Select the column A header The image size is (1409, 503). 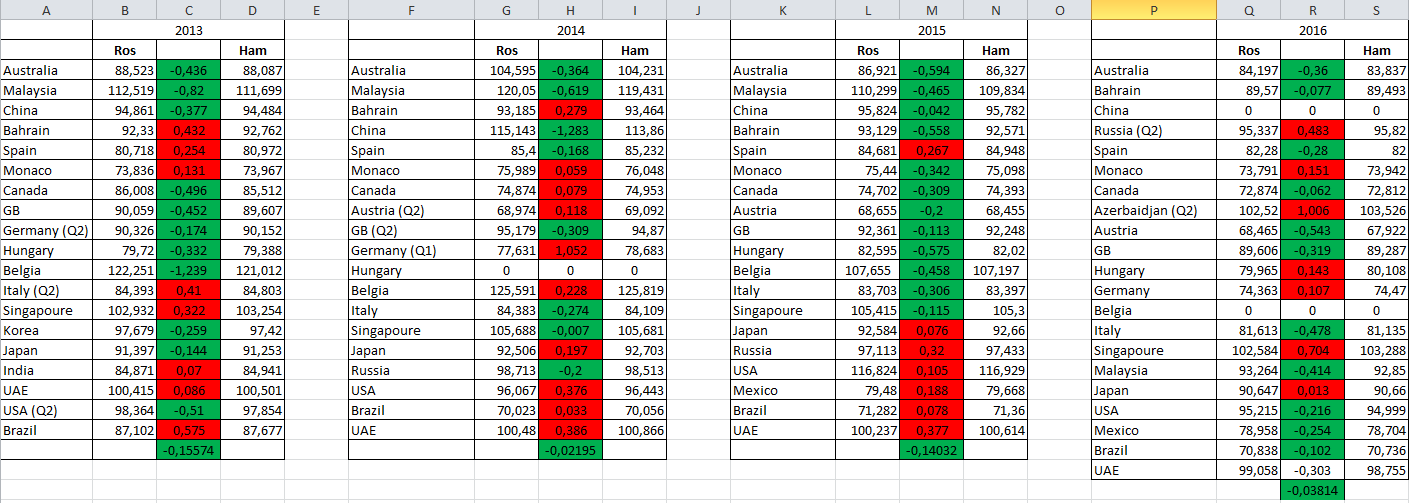click(46, 10)
